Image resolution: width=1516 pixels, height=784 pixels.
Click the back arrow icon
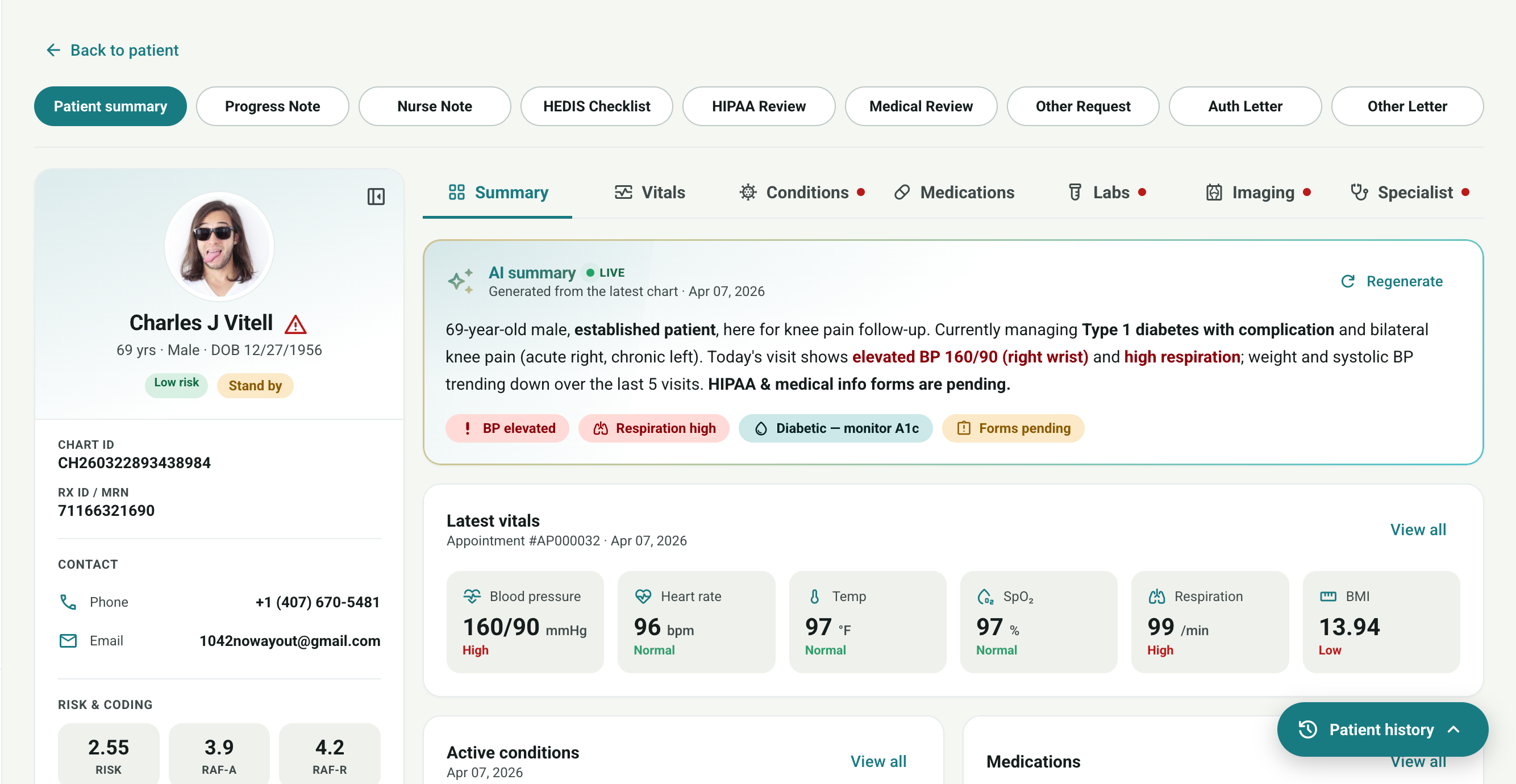coord(53,50)
